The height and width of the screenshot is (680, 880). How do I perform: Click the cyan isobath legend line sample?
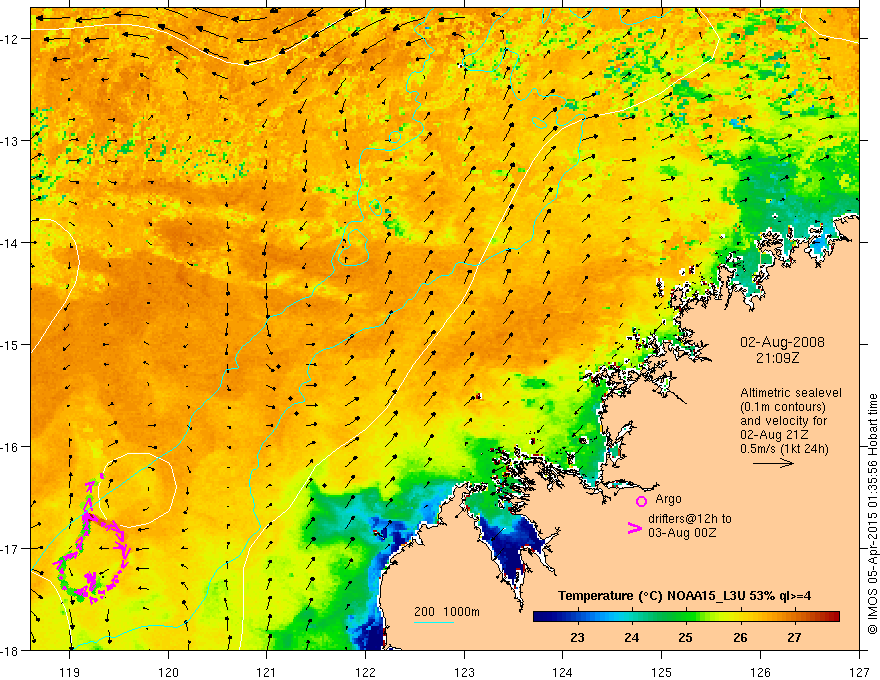[x=434, y=622]
